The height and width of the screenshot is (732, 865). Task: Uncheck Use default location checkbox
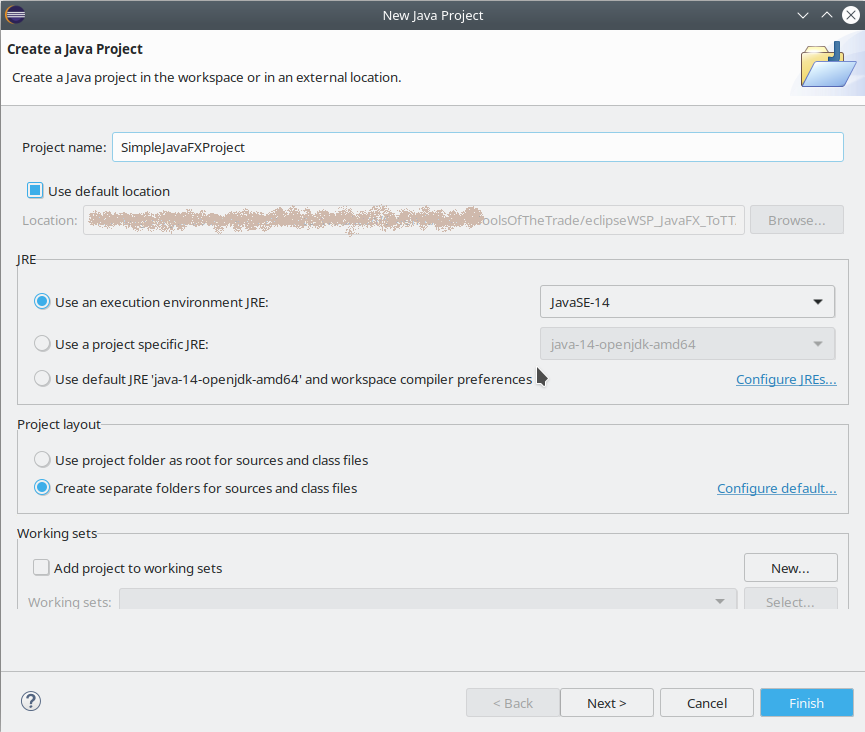pyautogui.click(x=36, y=191)
